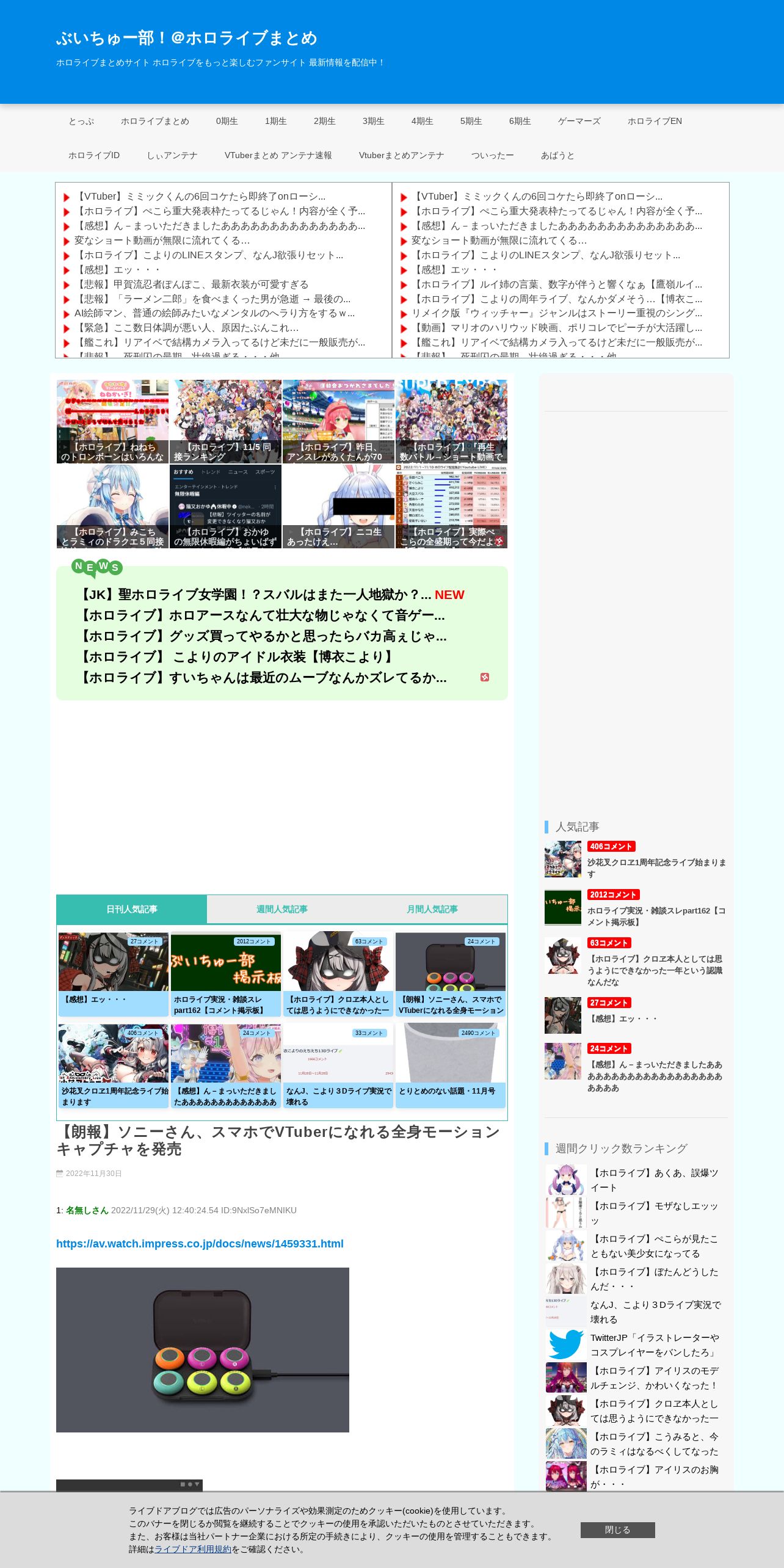Open the ライブドア利用規約 link

pyautogui.click(x=193, y=1549)
